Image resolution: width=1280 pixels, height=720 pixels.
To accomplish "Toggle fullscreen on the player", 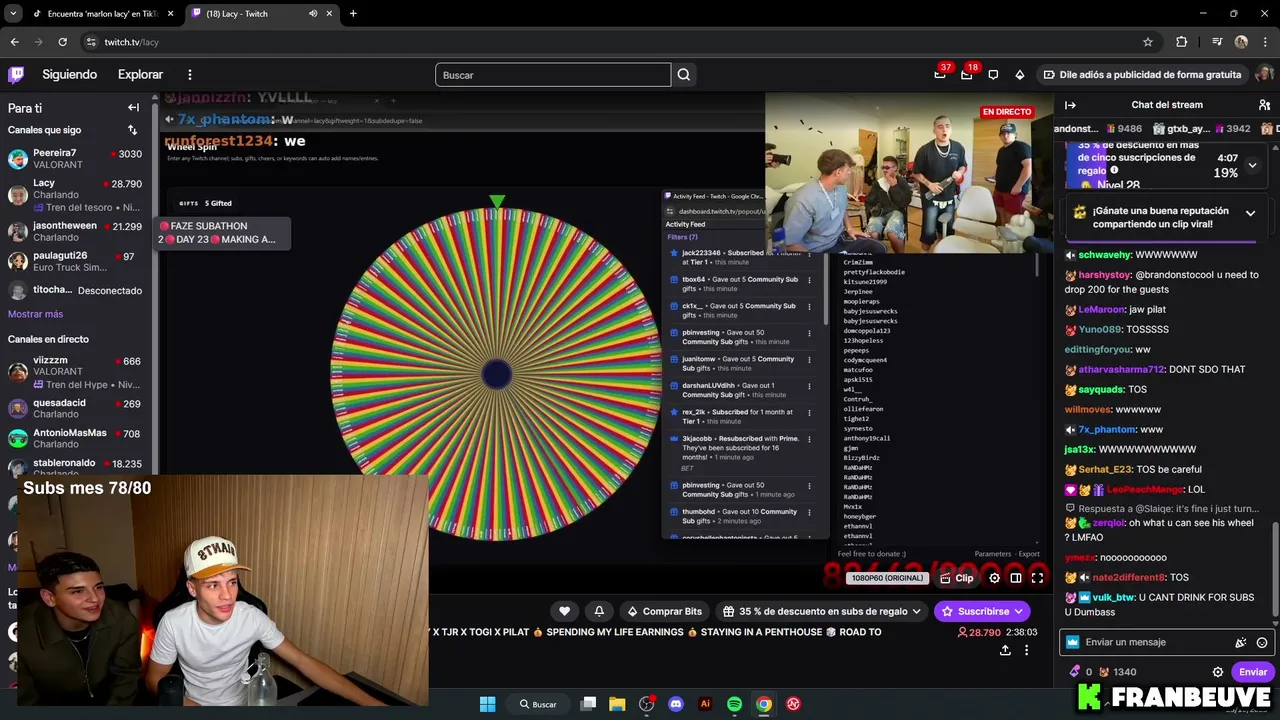I will pyautogui.click(x=1037, y=578).
